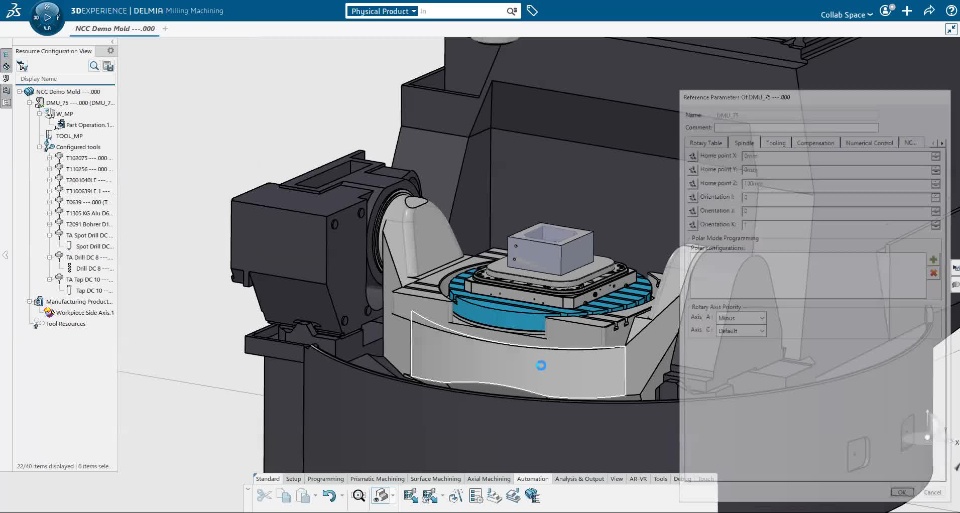Add a new tab next to NCC Demo Mold

(165, 28)
